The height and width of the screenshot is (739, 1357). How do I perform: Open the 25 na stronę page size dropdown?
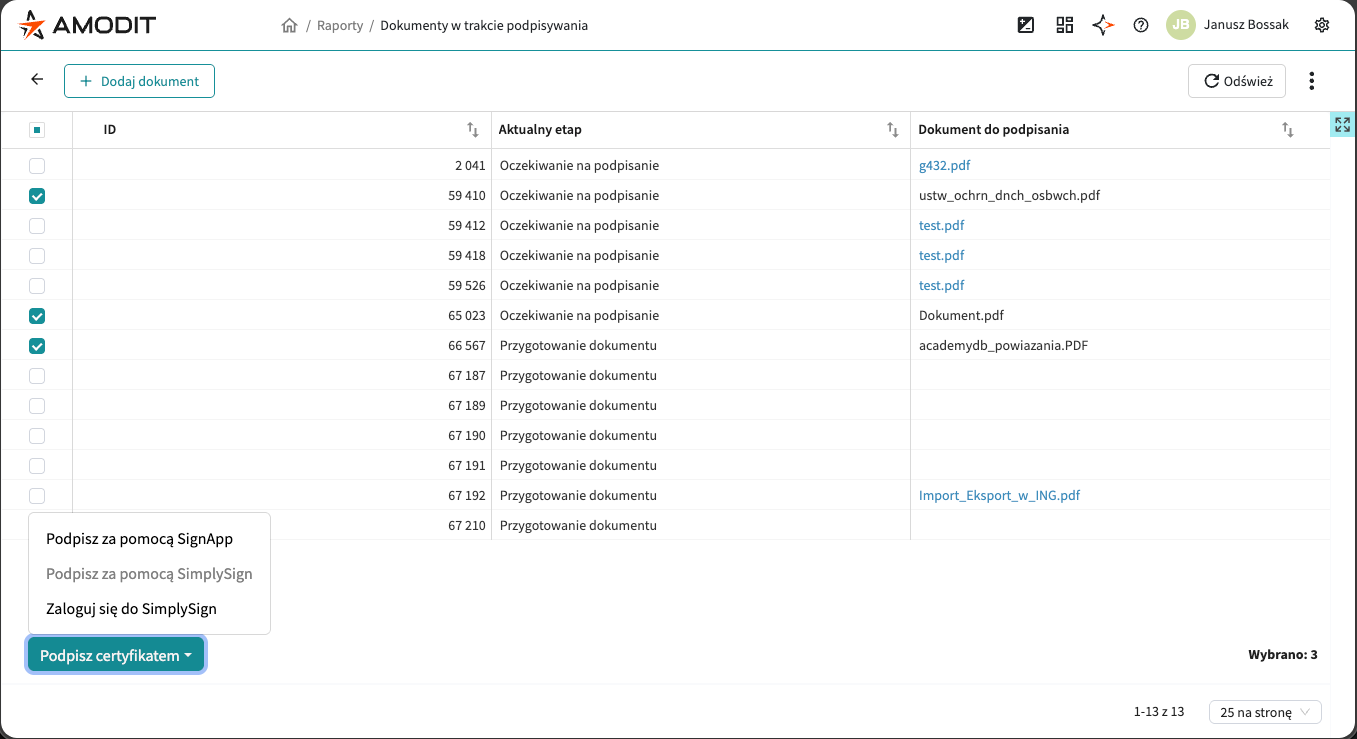1265,712
